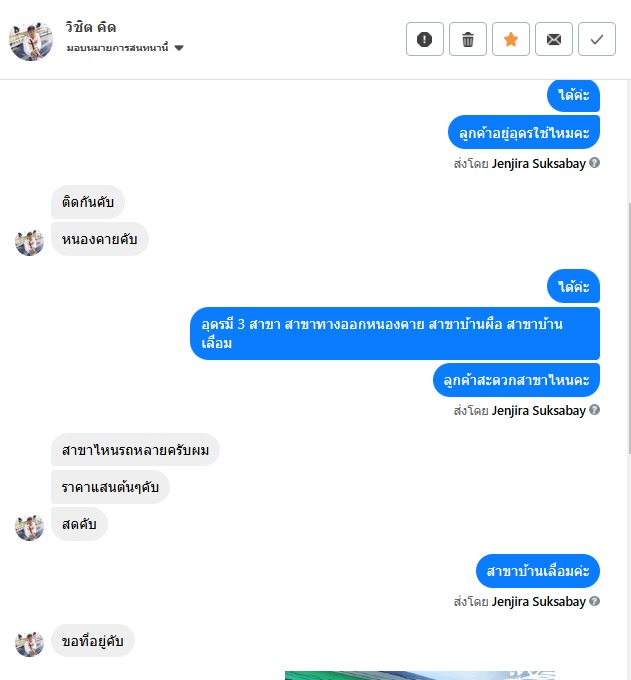Mark conversation unread with envelope icon

point(553,39)
